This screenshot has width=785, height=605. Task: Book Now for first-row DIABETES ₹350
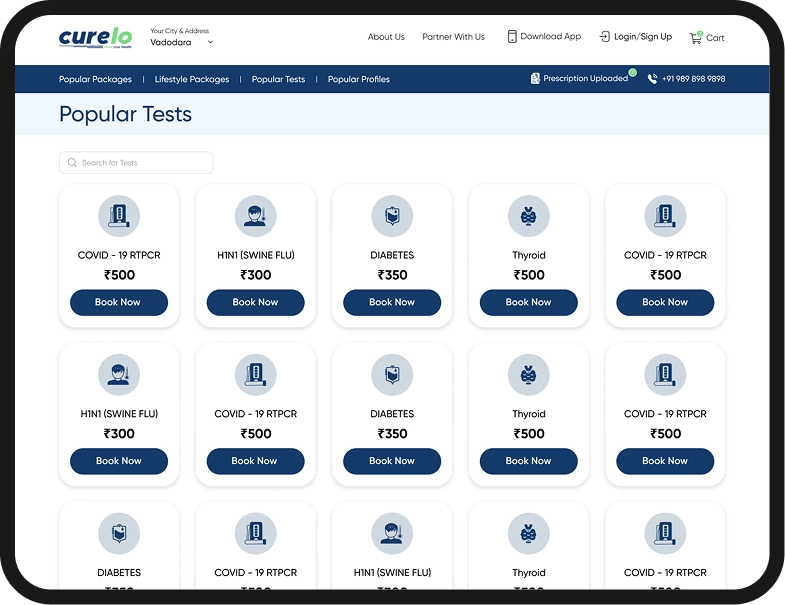pyautogui.click(x=392, y=302)
